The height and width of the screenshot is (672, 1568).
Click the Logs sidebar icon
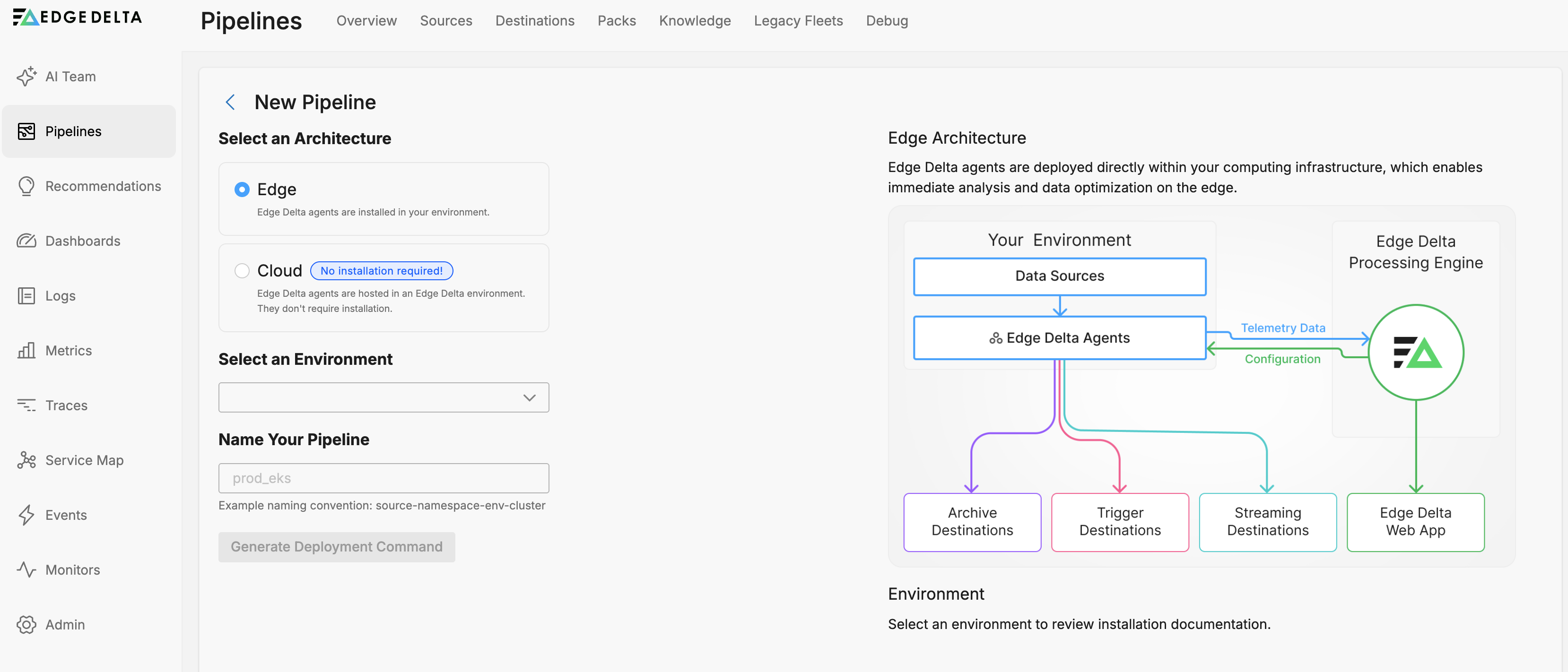(26, 295)
